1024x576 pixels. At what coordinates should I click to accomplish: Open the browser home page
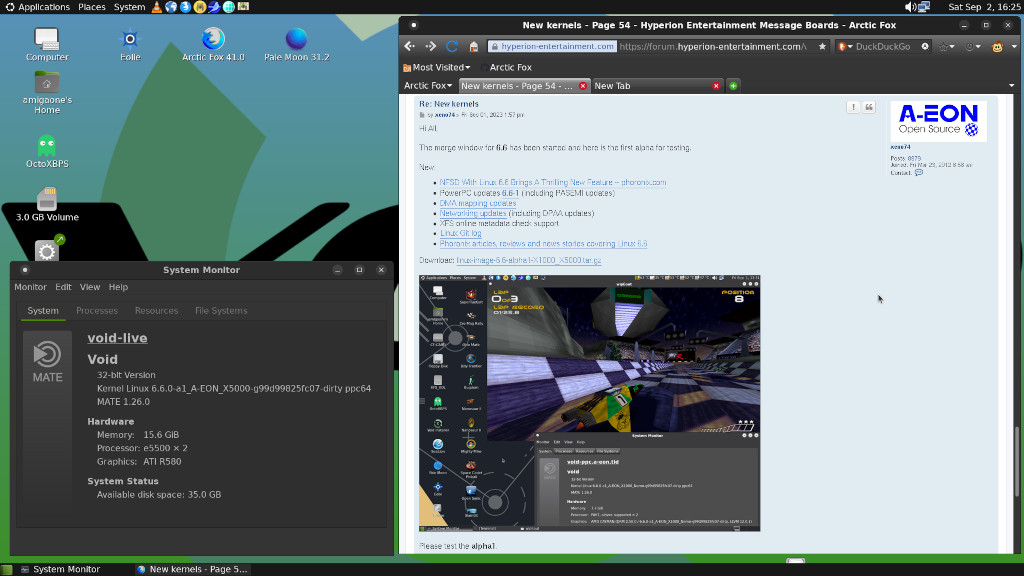(x=473, y=46)
